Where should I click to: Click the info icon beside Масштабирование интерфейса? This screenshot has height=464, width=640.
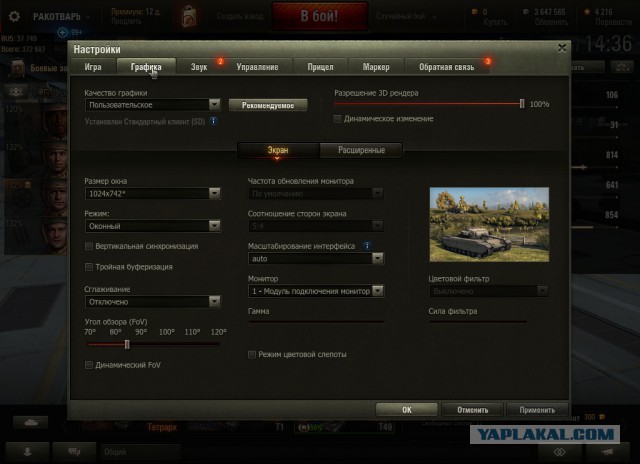point(367,246)
